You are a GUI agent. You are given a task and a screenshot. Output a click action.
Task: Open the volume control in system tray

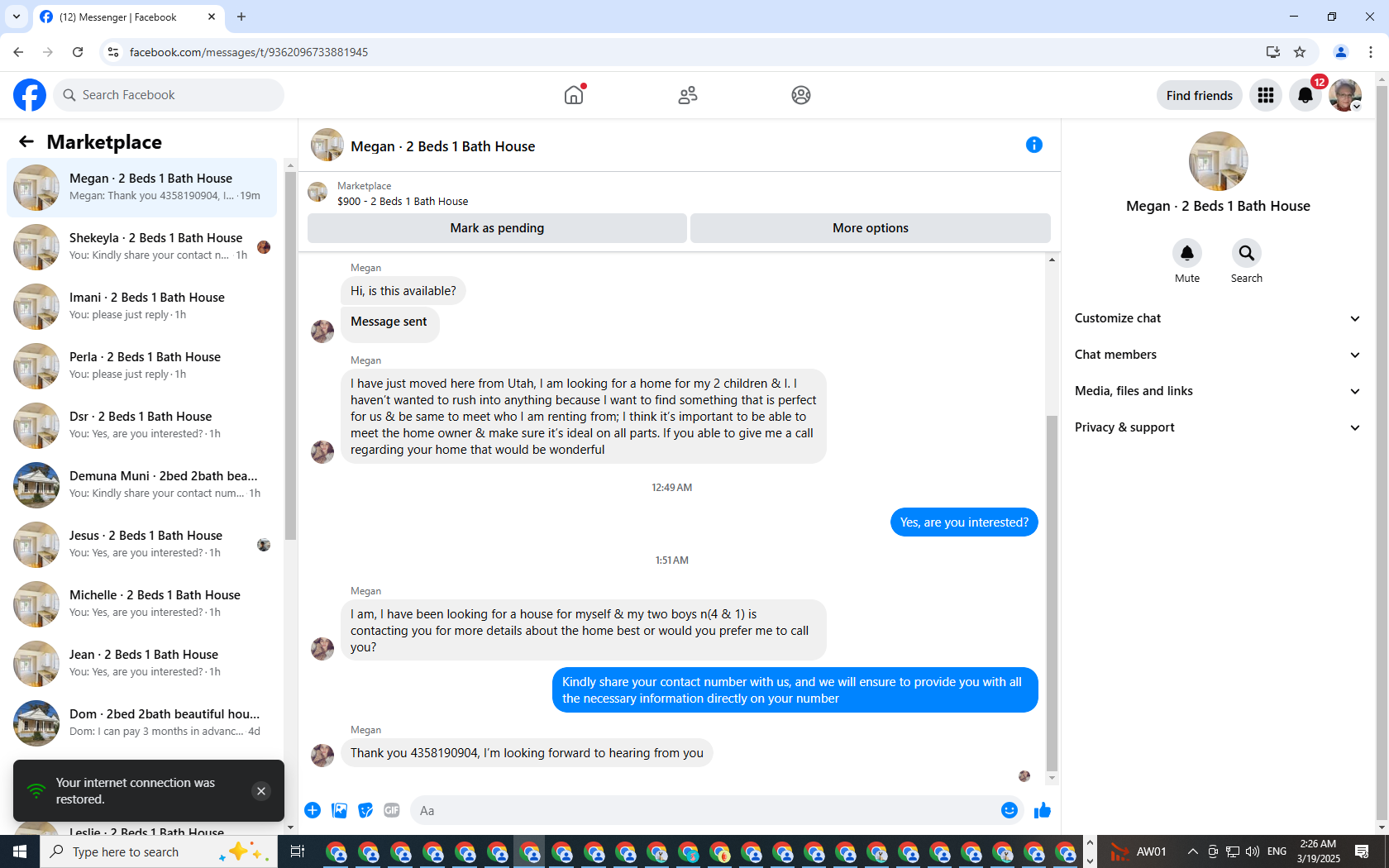pos(1253,851)
